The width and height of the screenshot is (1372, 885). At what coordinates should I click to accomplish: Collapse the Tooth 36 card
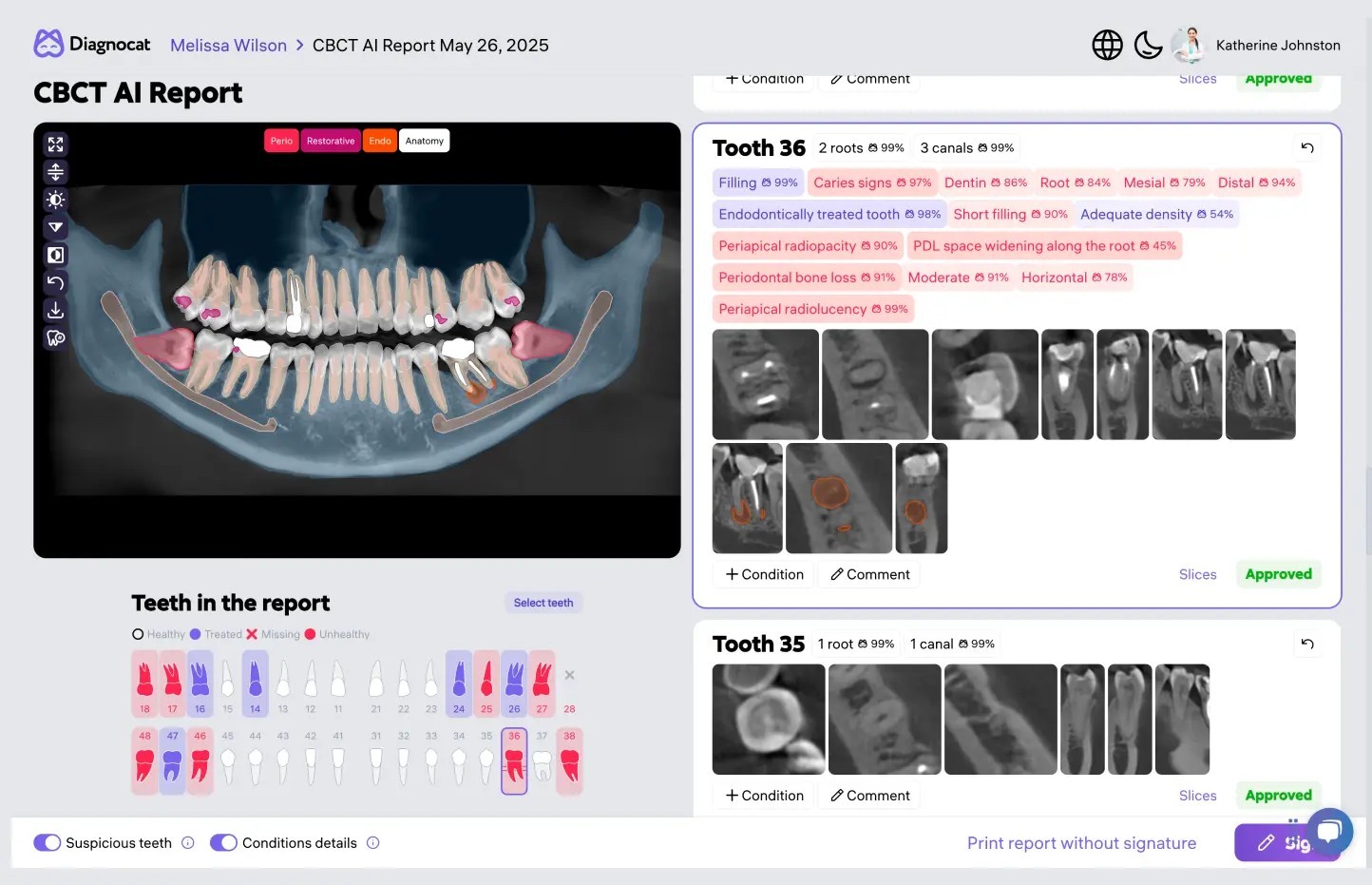tap(1306, 147)
